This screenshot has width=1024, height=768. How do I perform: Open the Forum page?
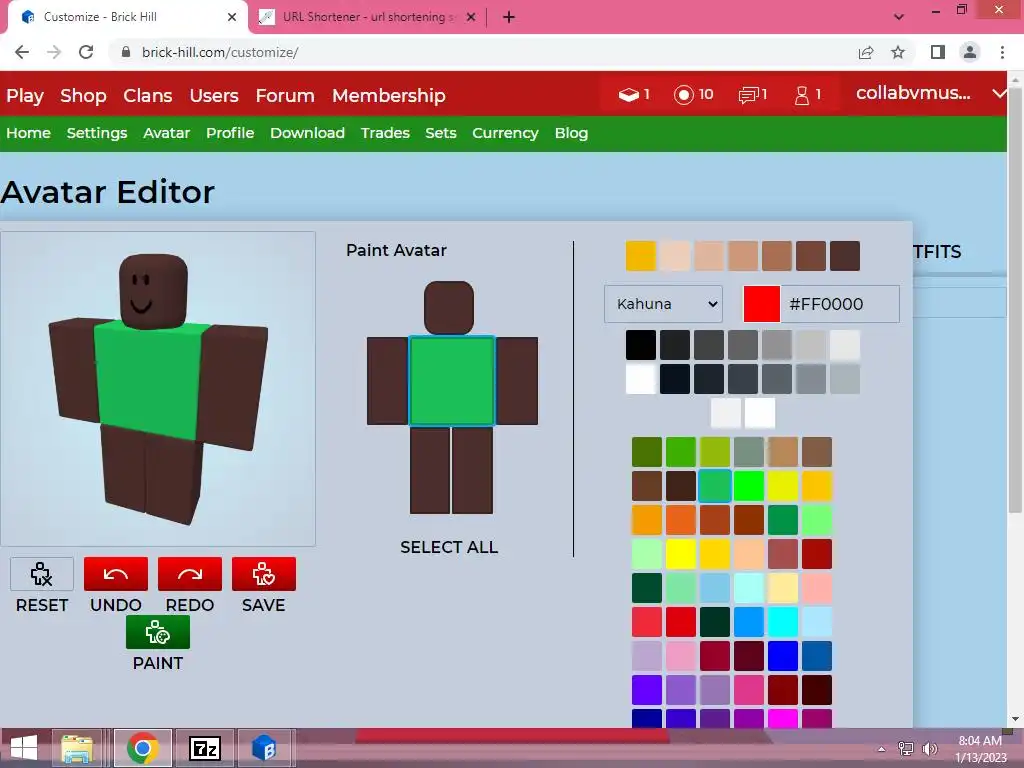pos(285,95)
